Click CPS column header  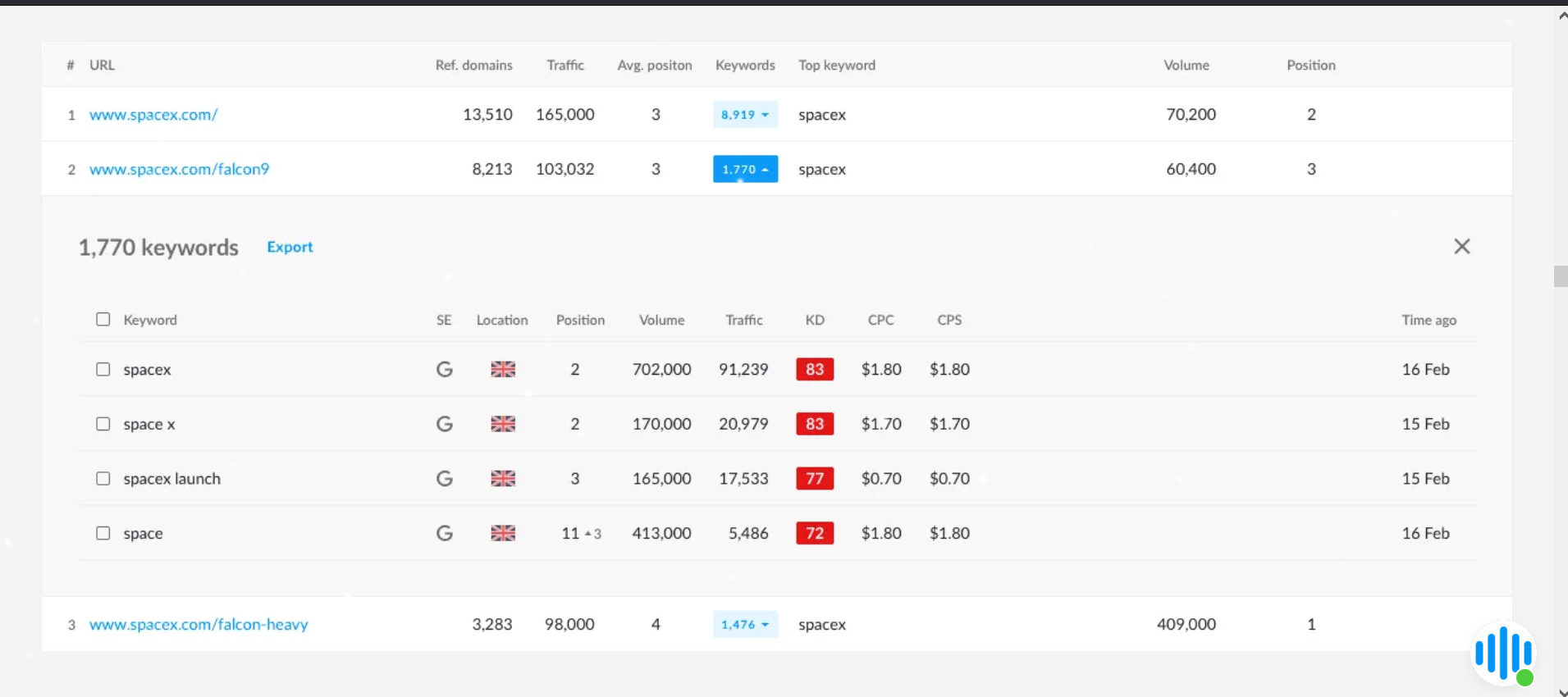click(949, 320)
